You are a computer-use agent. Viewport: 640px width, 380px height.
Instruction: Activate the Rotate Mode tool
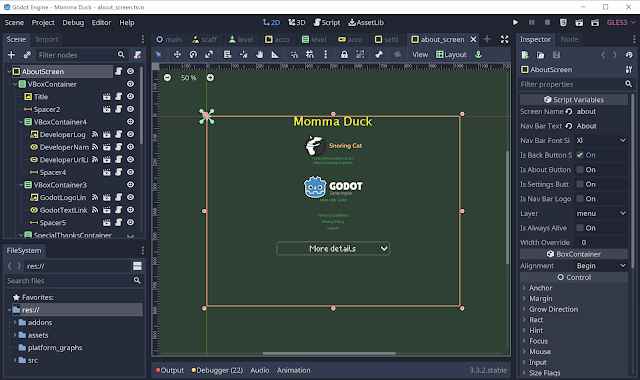[193, 54]
